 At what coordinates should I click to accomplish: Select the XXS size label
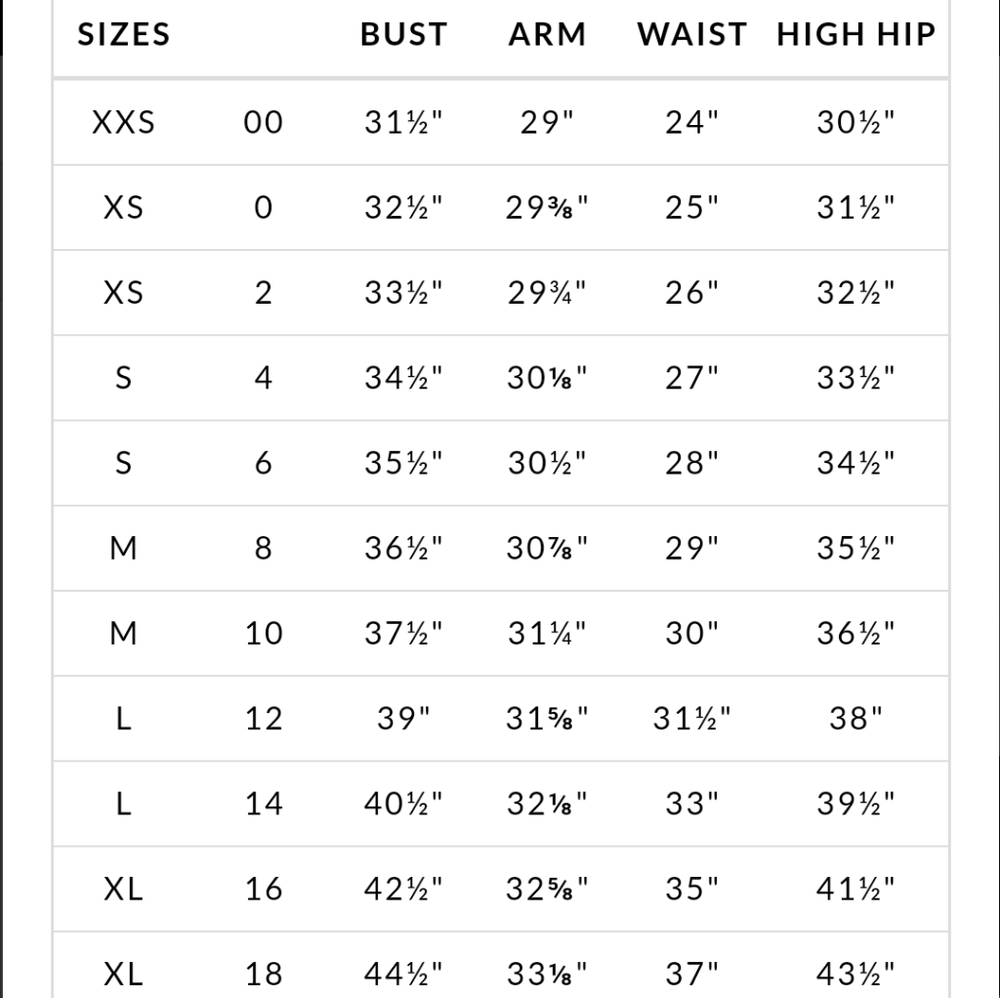coord(124,123)
